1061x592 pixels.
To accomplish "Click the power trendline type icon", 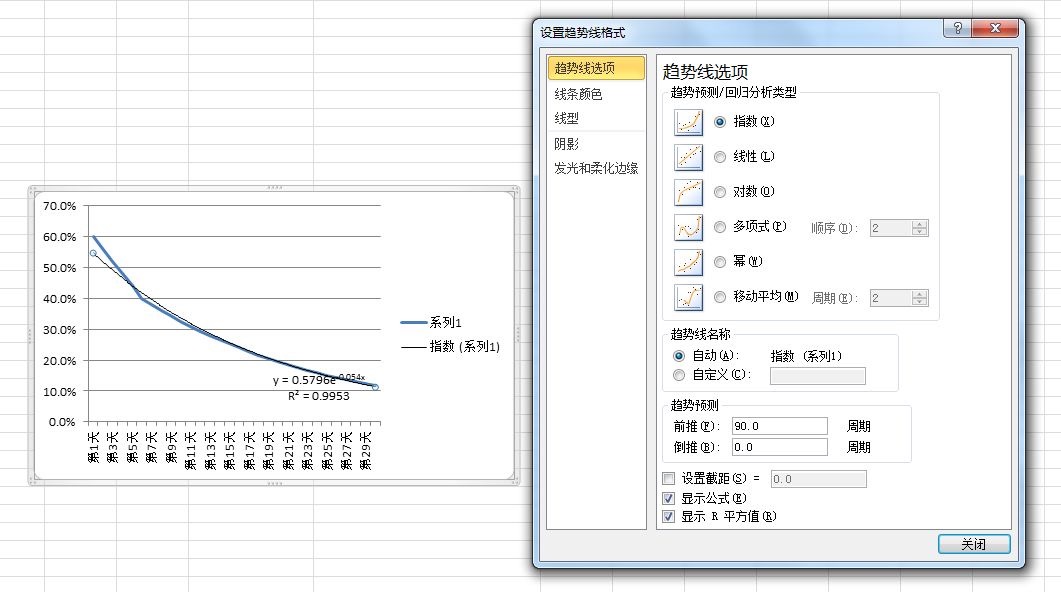I will click(689, 262).
